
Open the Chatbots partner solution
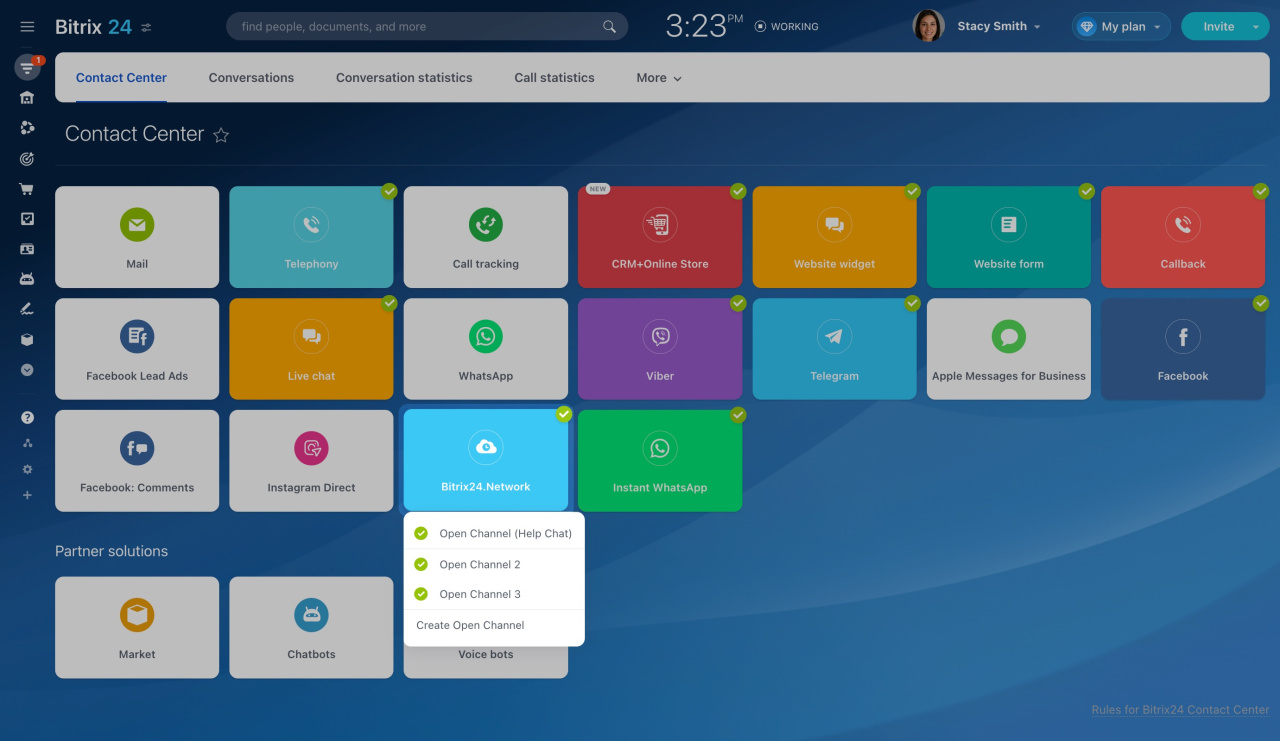[x=311, y=627]
